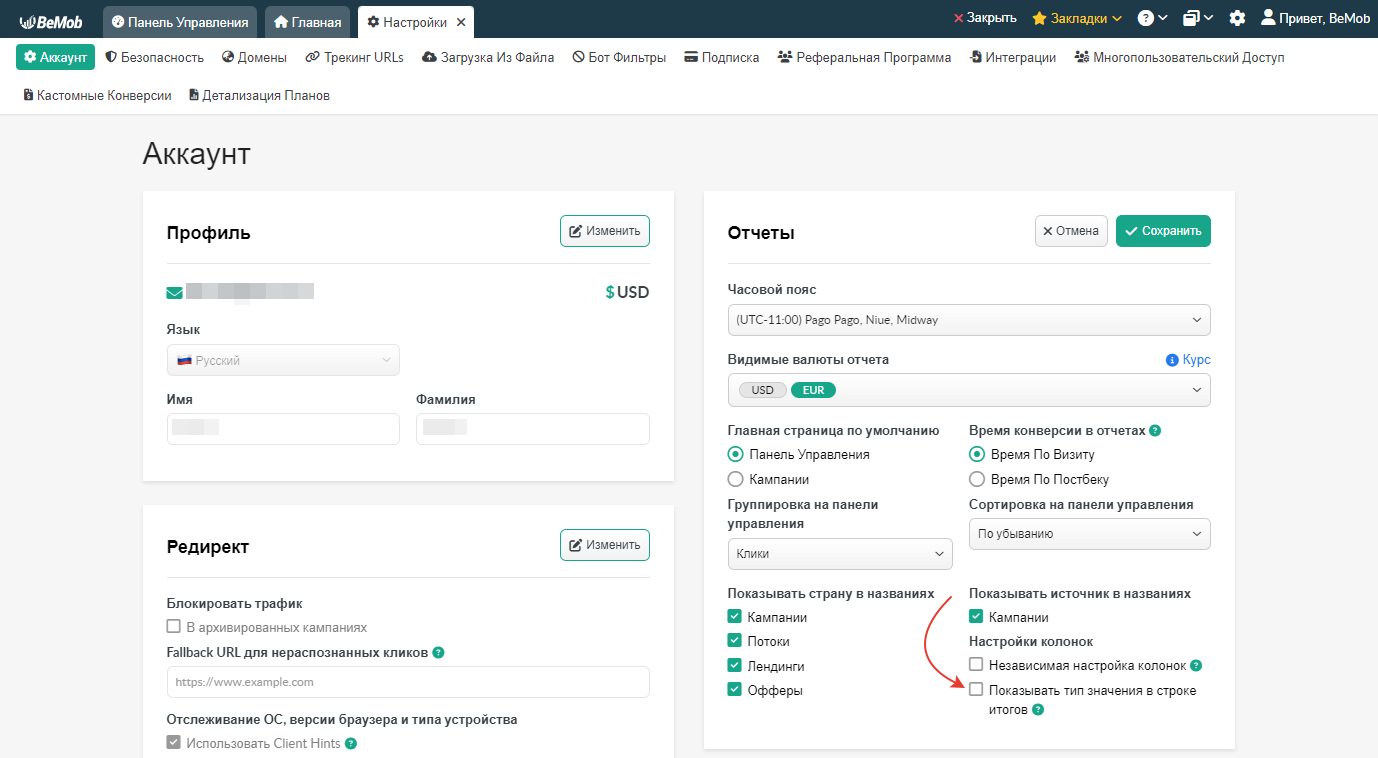Viewport: 1378px width, 758px height.
Task: Select Панель Управления radio button
Action: 736,454
